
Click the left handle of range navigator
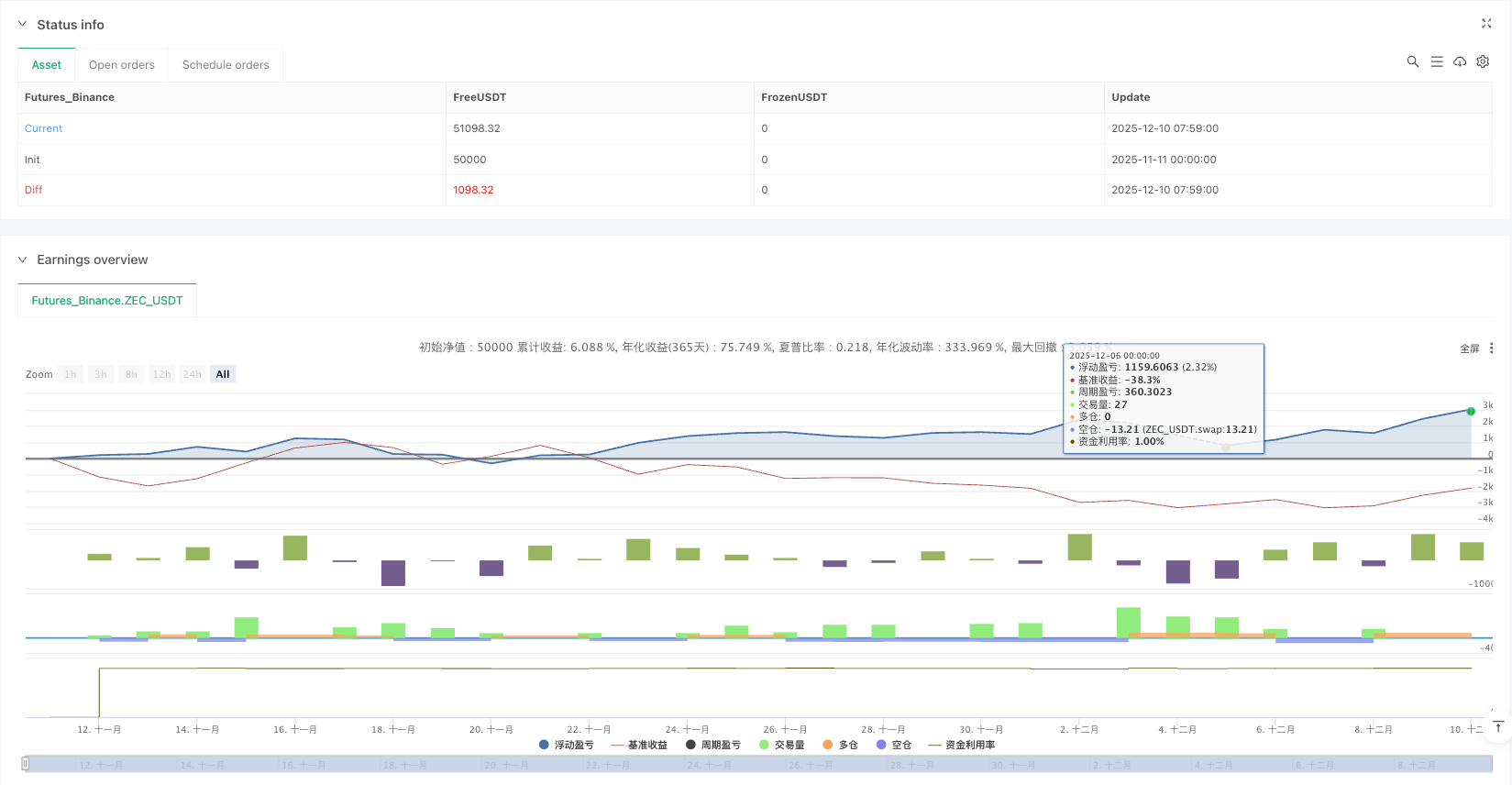pyautogui.click(x=26, y=763)
